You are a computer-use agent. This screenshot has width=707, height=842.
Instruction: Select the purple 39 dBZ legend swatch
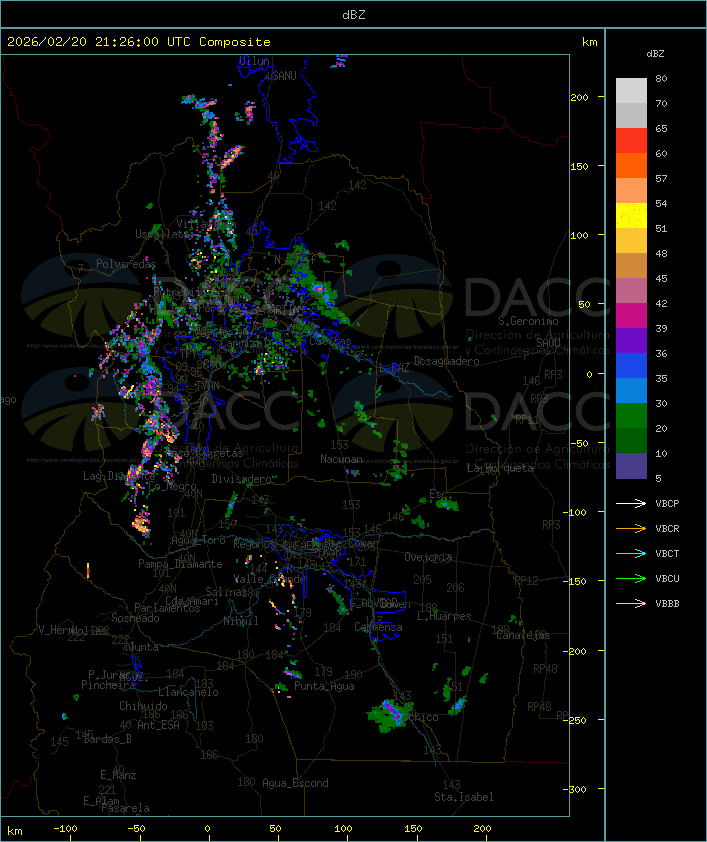tap(631, 340)
